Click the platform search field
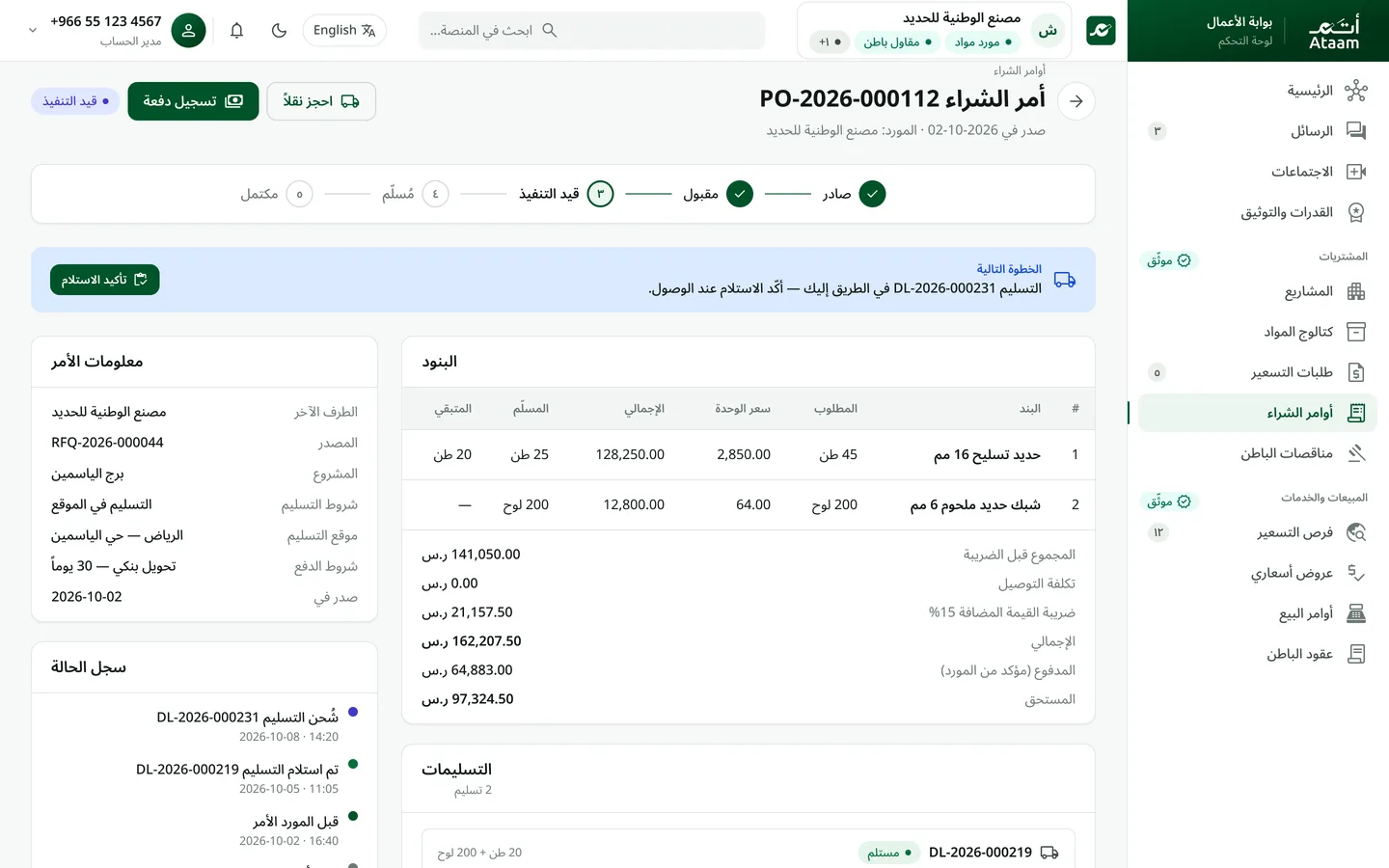This screenshot has width=1389, height=868. (592, 31)
